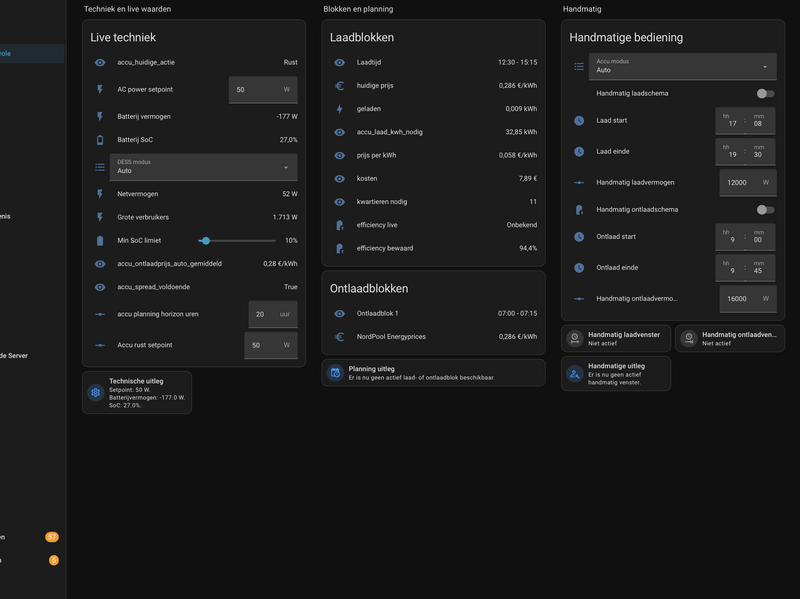Click the Ontlaadblok 1 time 07:00 - 07:15
The height and width of the screenshot is (599, 800).
pos(517,313)
